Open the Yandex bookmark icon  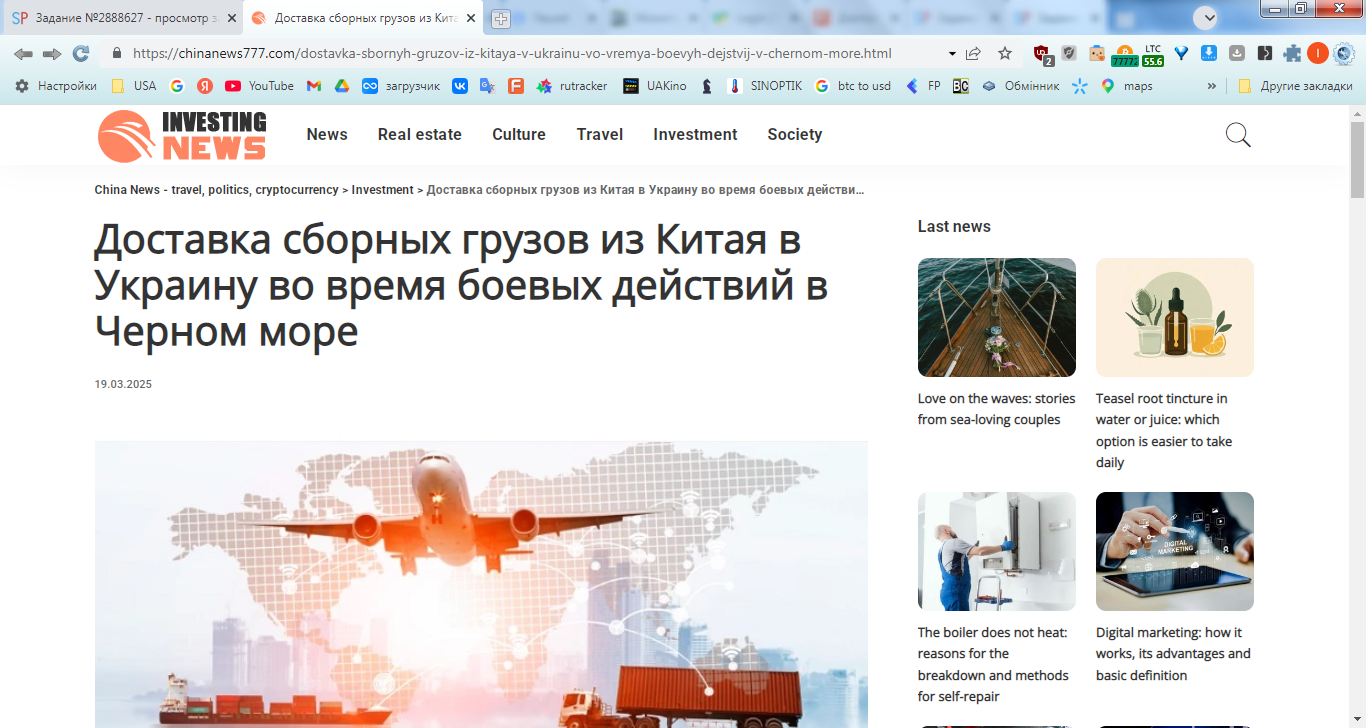[x=204, y=86]
